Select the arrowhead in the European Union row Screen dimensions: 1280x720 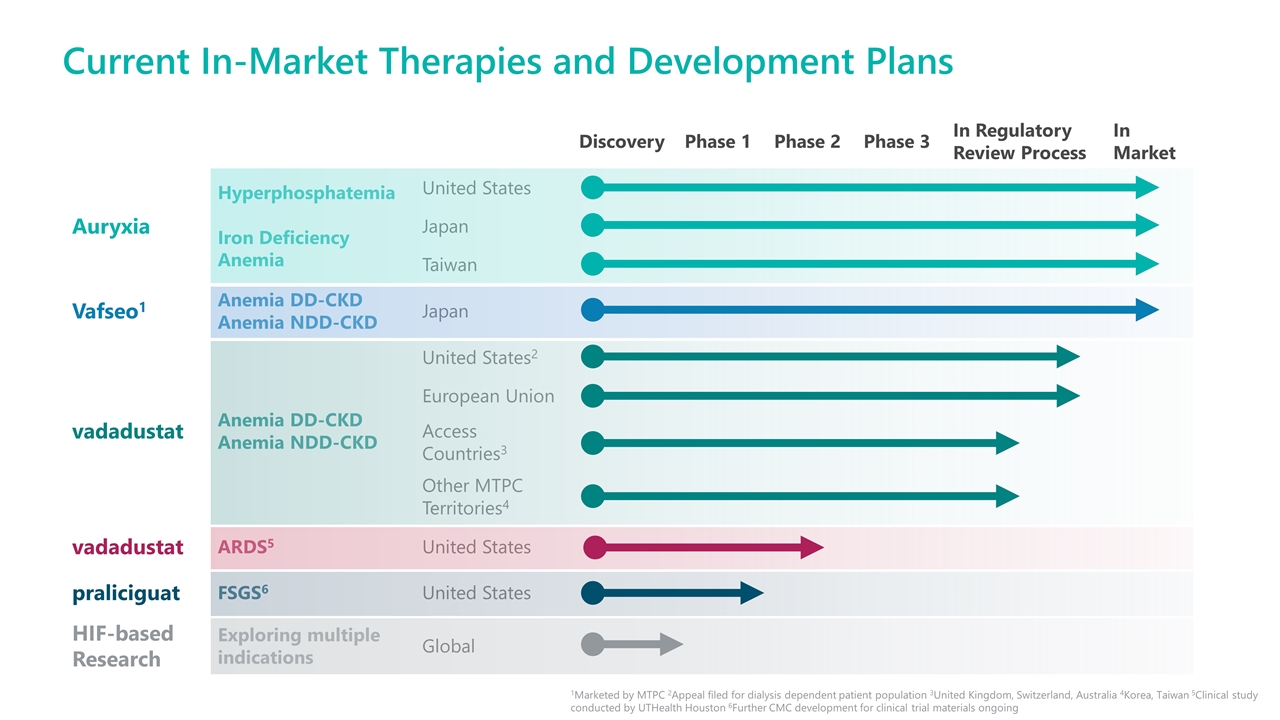[1067, 396]
